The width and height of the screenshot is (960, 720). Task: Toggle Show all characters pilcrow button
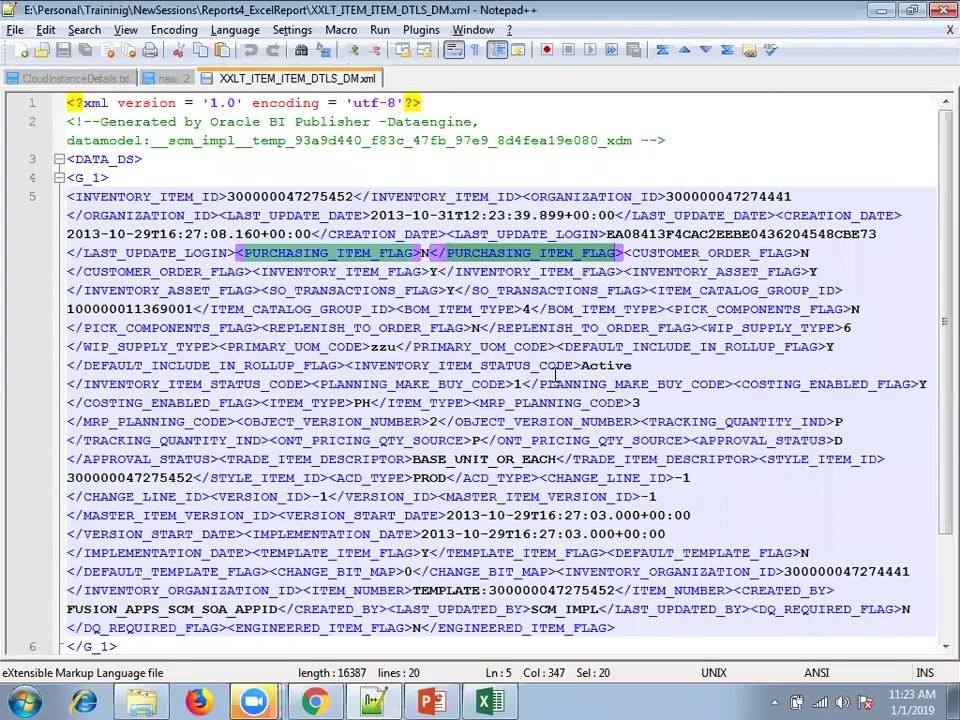pyautogui.click(x=475, y=50)
